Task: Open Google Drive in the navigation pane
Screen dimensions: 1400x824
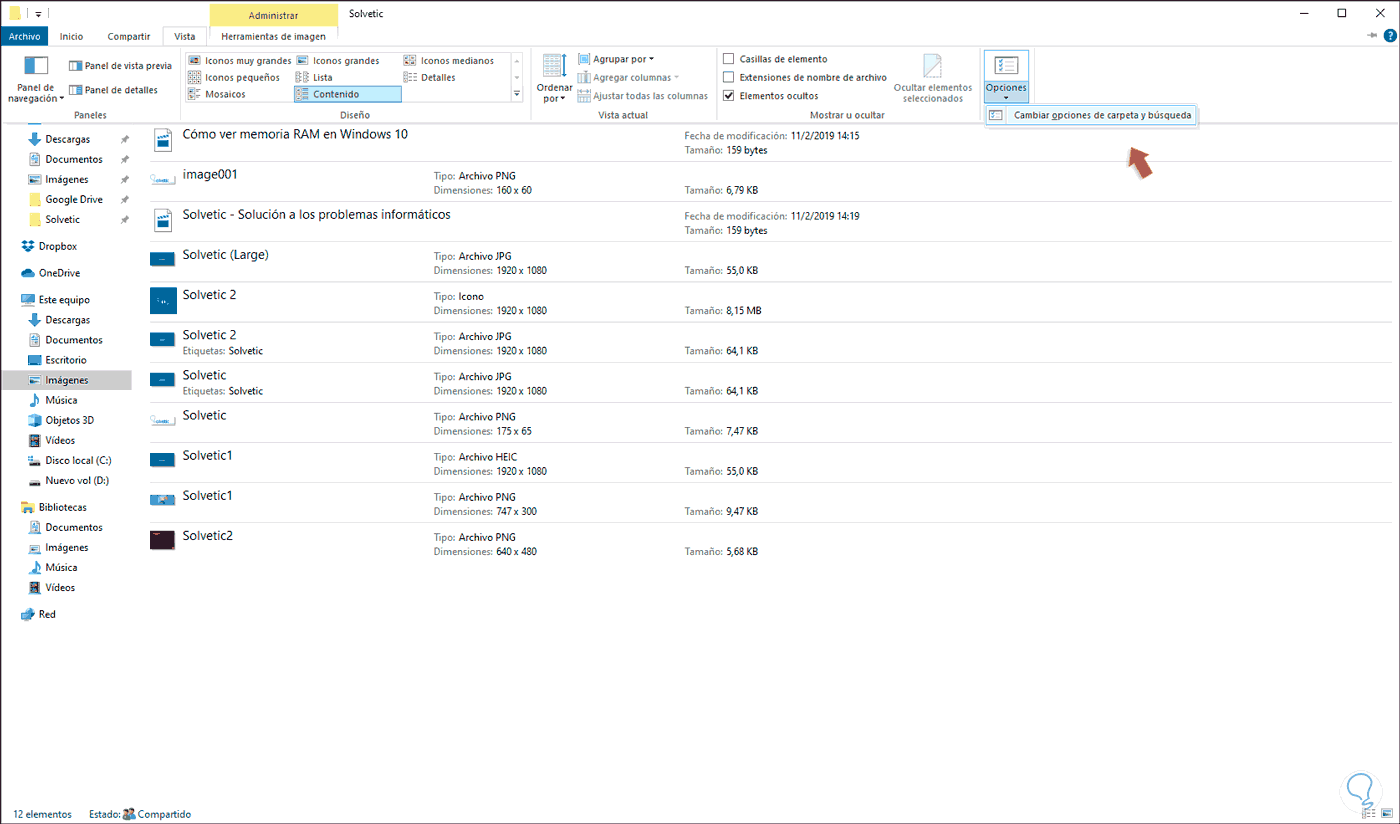Action: point(74,200)
